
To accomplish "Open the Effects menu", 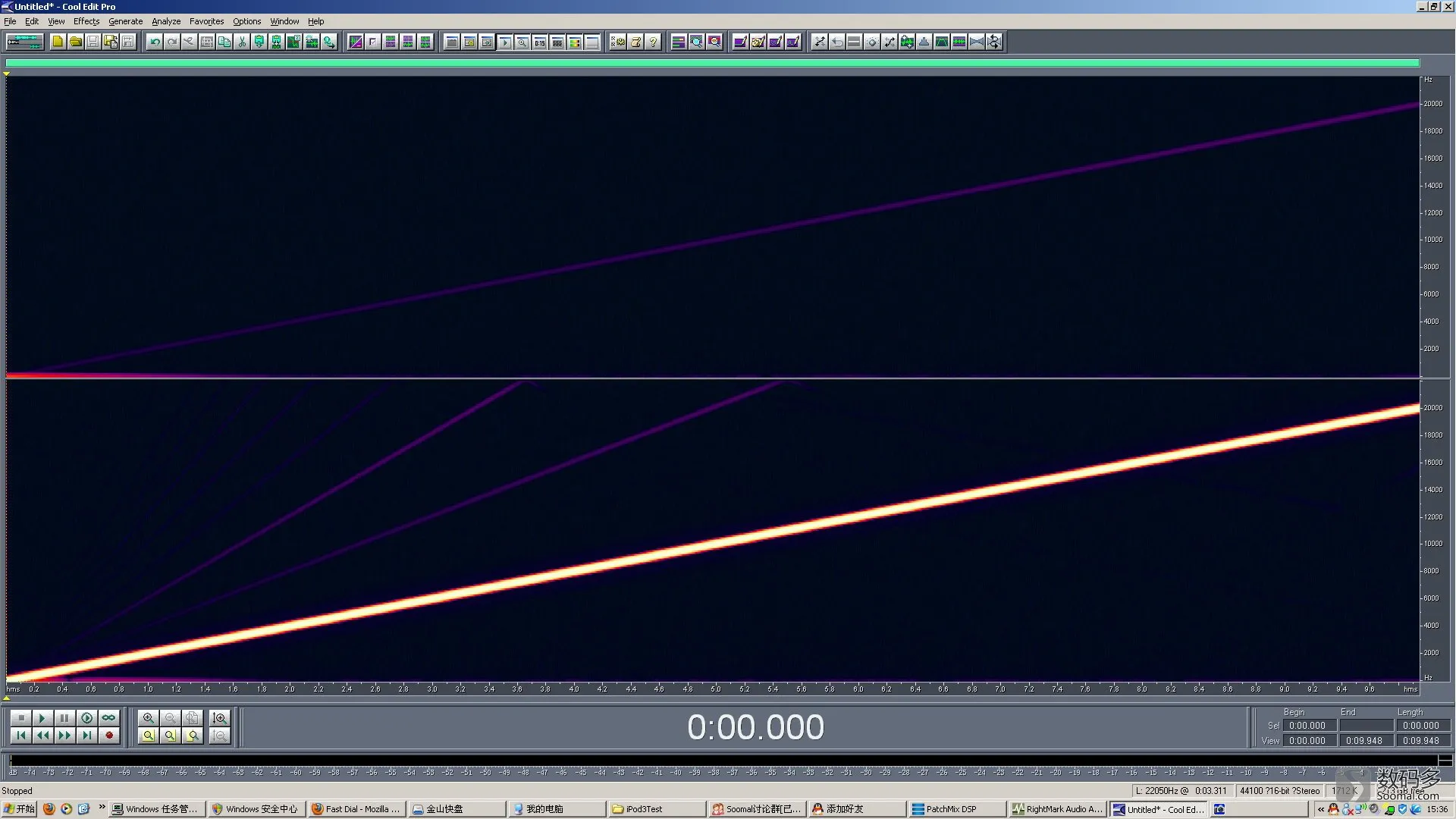I will click(86, 21).
